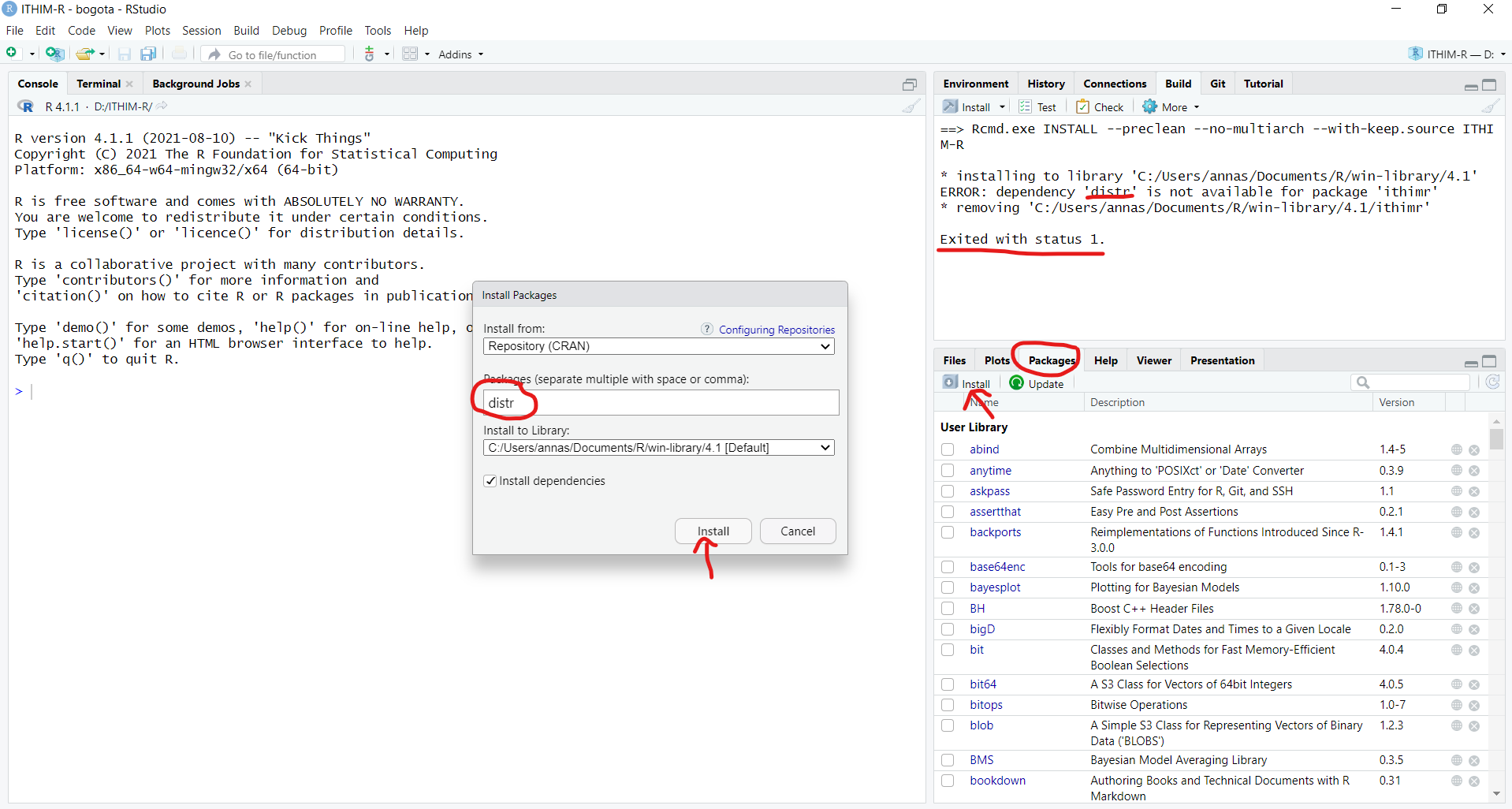1512x809 pixels.
Task: Open the Configuring Repositories link
Action: pyautogui.click(x=776, y=330)
